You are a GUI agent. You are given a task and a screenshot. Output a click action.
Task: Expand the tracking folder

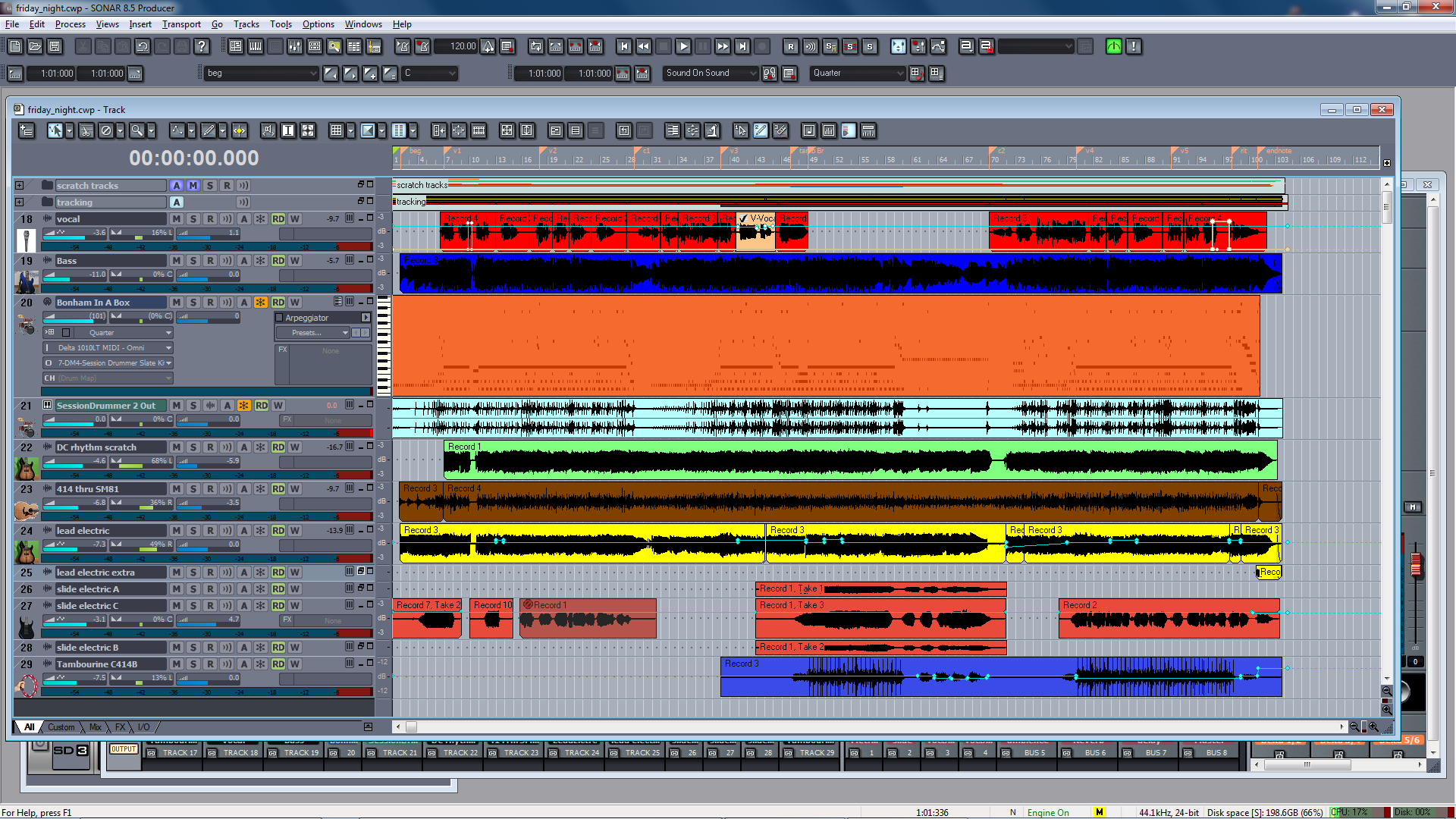click(x=20, y=202)
